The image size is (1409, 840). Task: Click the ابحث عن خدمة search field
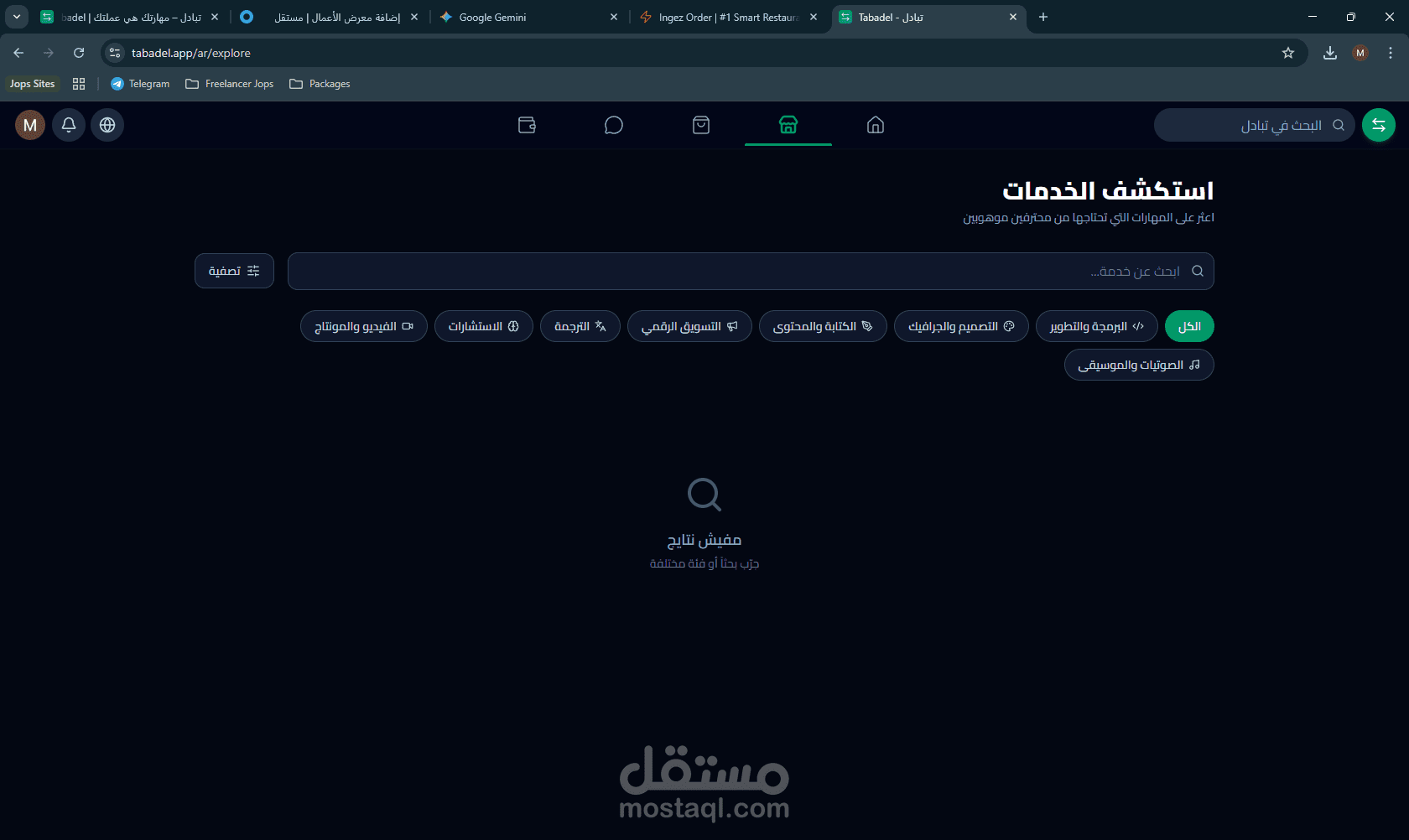pyautogui.click(x=751, y=271)
